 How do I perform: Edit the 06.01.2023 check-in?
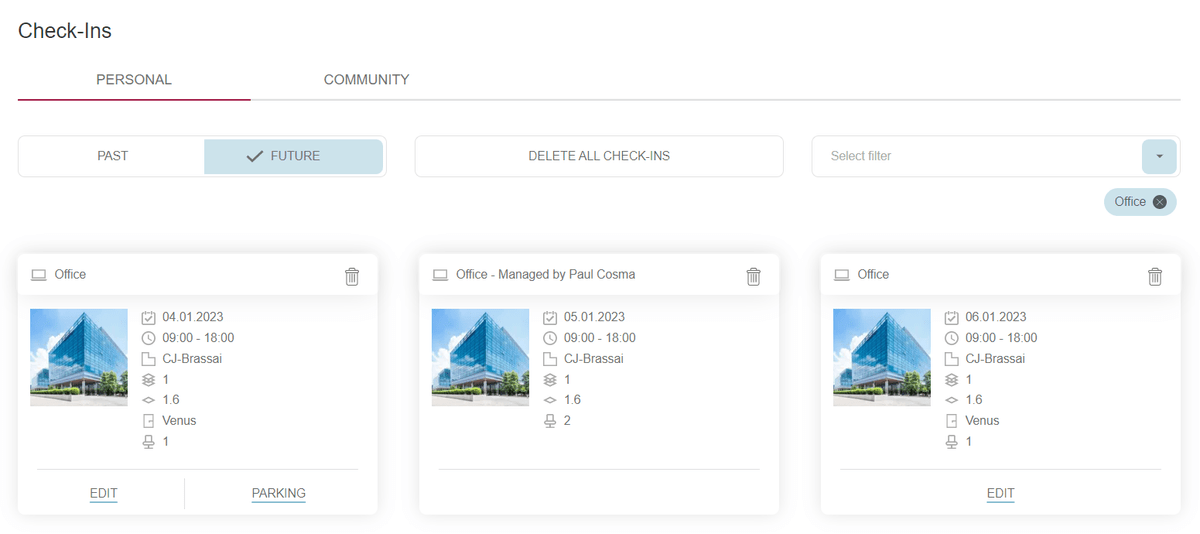[x=1000, y=493]
